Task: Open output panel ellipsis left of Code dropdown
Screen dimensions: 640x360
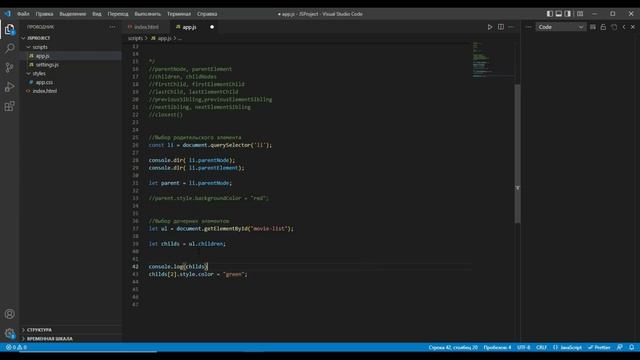Action: point(529,27)
